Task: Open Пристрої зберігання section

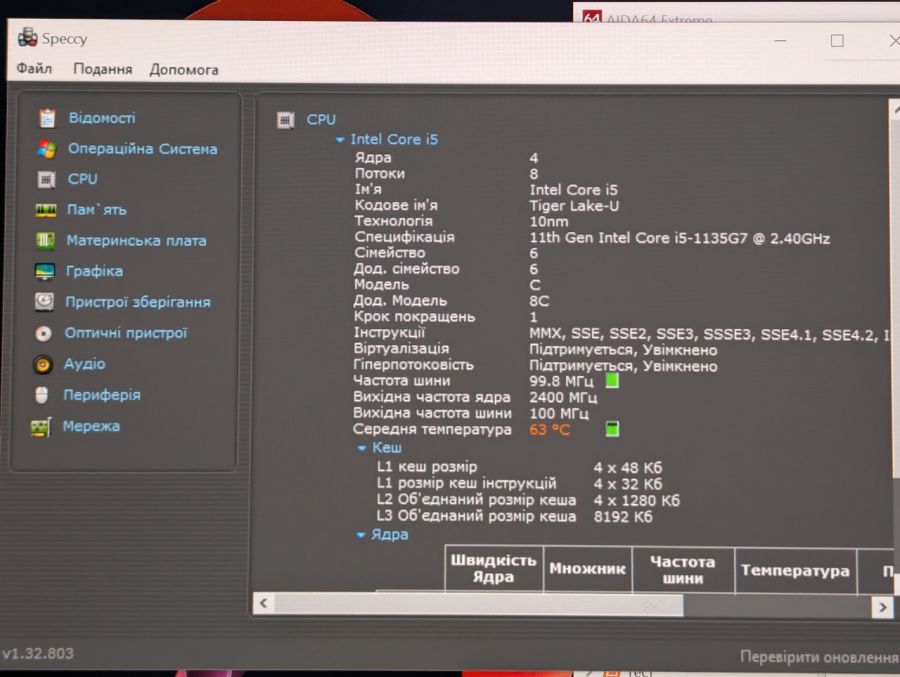Action: (x=138, y=302)
